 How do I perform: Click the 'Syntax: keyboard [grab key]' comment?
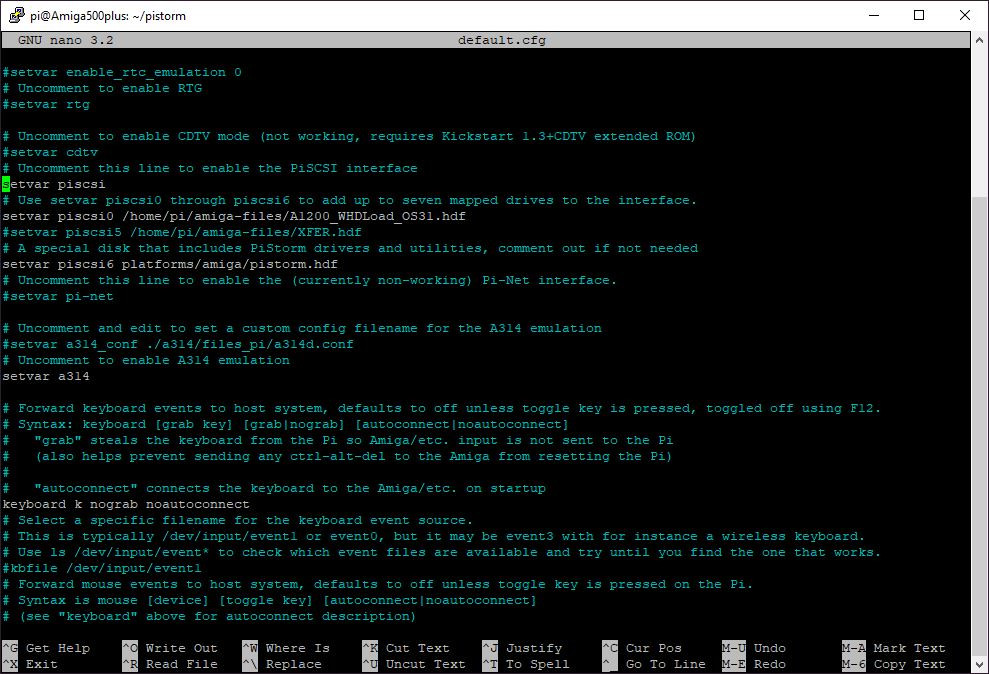pyautogui.click(x=286, y=424)
